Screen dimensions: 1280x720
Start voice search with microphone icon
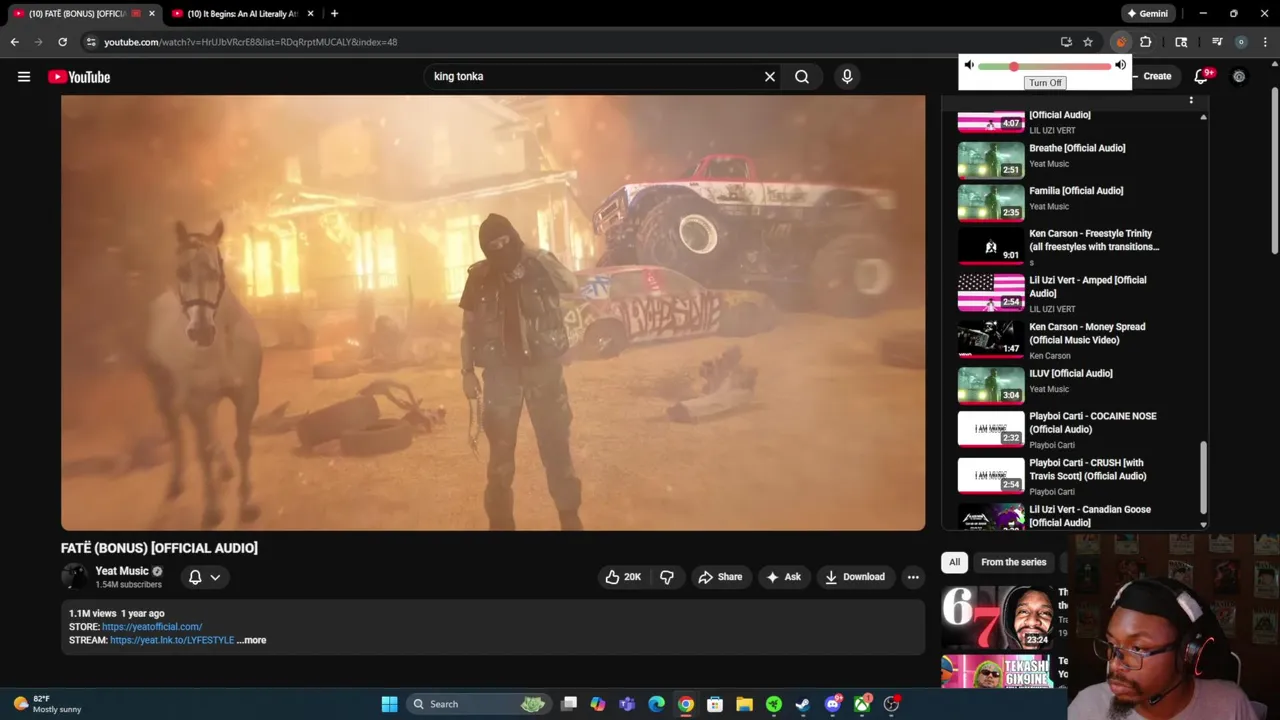click(x=847, y=76)
